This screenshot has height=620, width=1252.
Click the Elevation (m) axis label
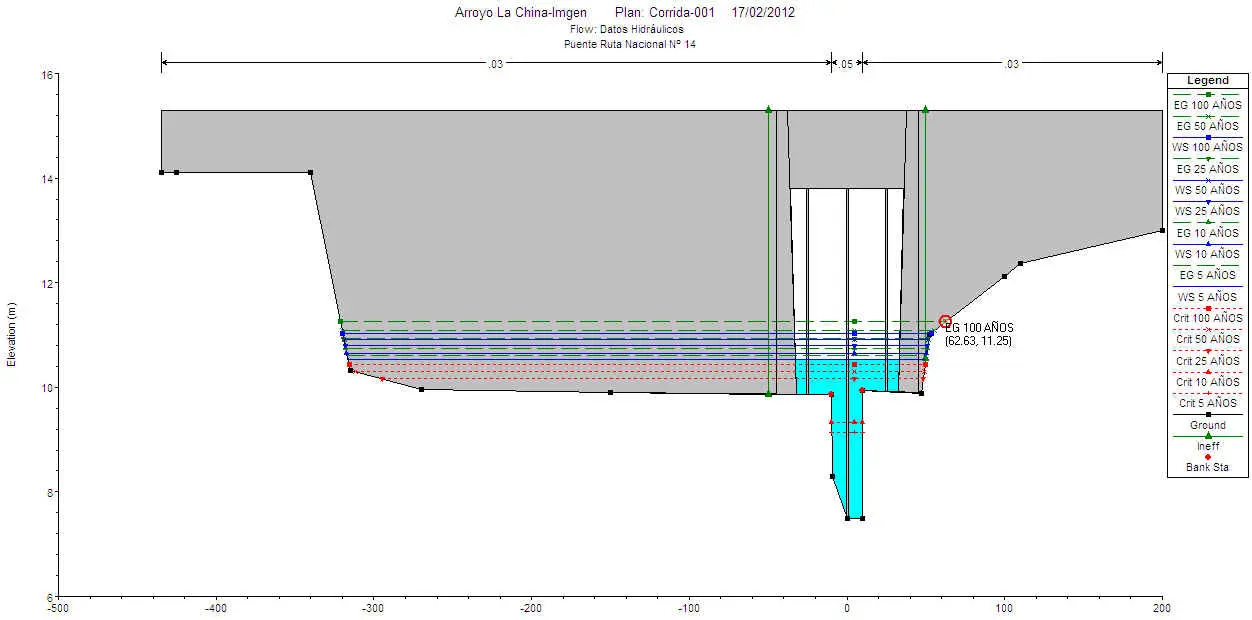13,335
